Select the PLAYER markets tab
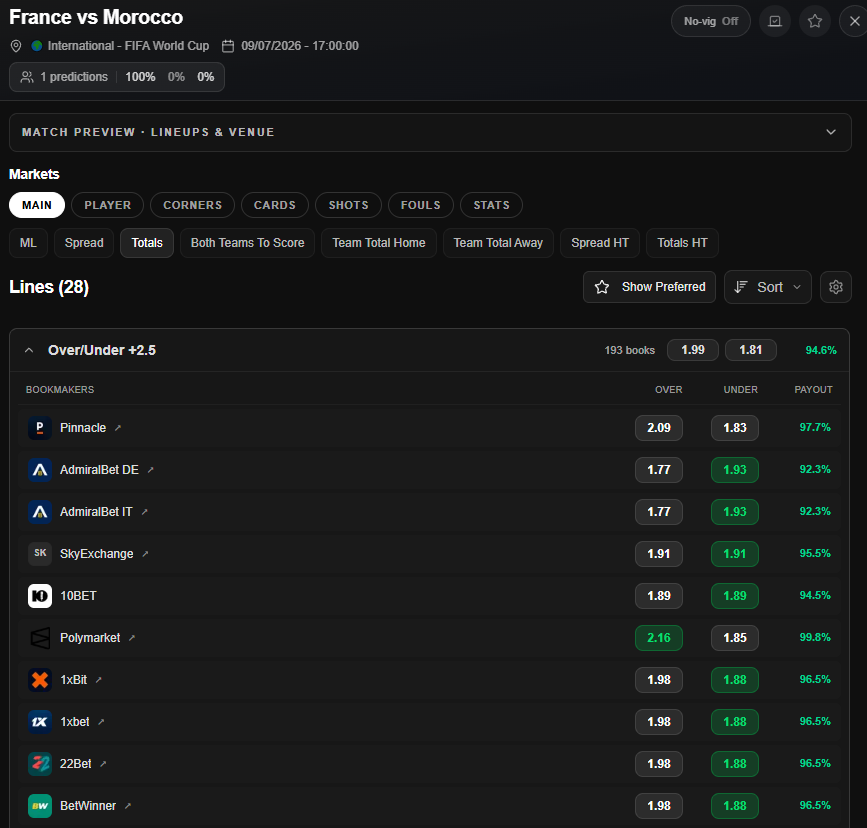This screenshot has height=828, width=867. [x=108, y=205]
